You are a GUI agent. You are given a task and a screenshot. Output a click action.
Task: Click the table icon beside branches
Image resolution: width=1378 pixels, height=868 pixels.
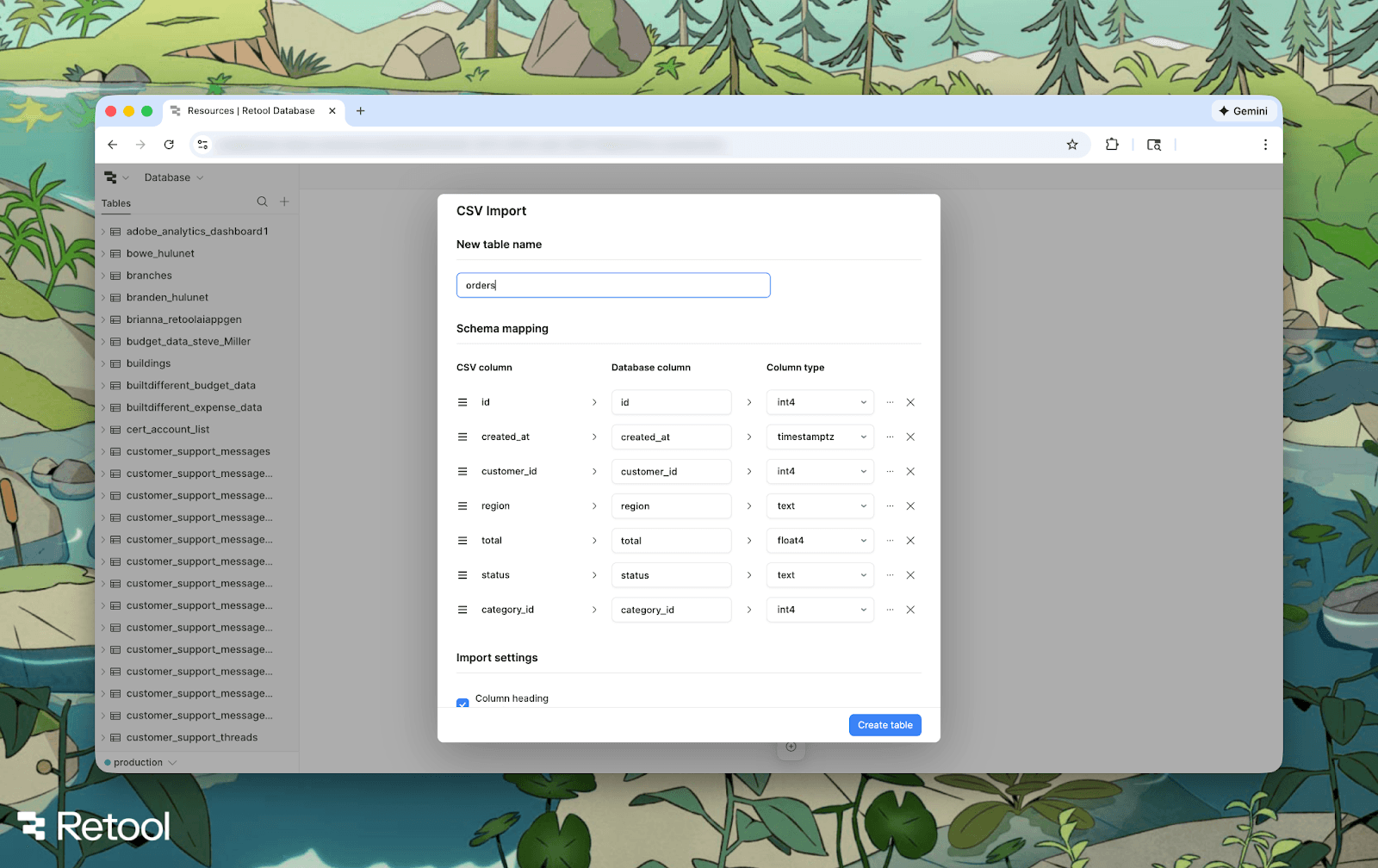[x=116, y=275]
